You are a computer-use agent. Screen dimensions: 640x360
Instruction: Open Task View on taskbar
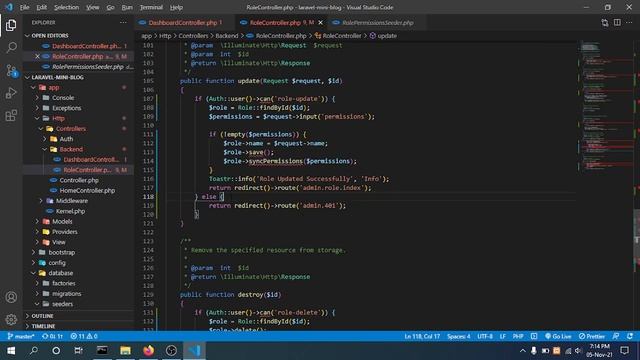tap(79, 351)
